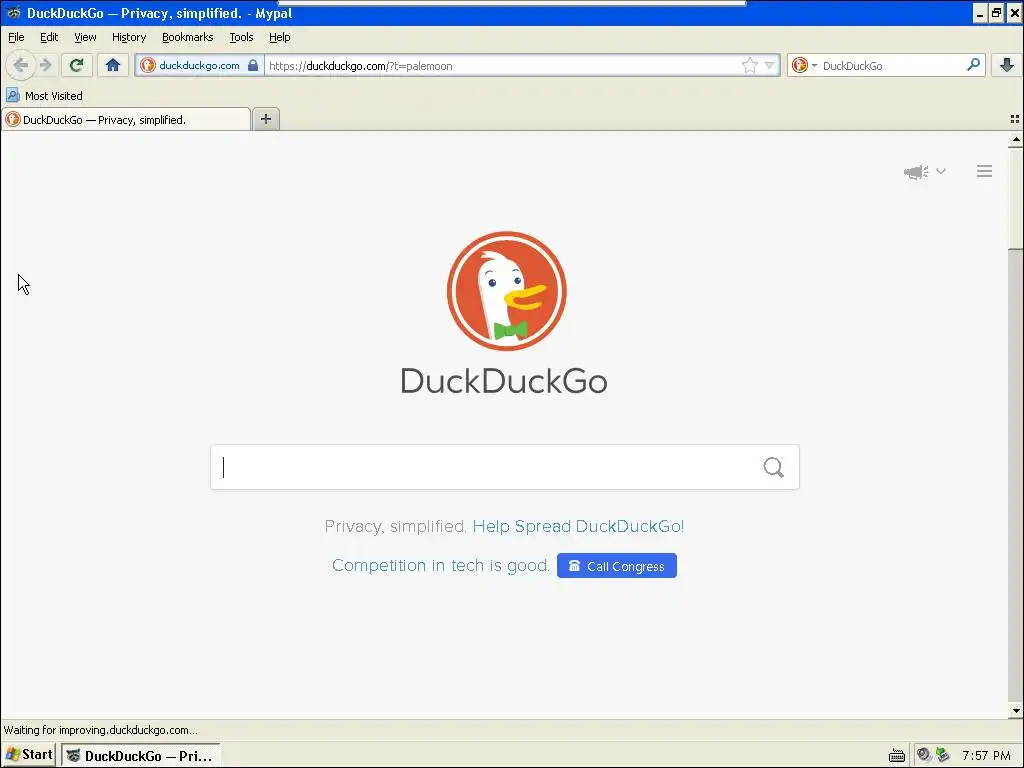This screenshot has height=768, width=1024.
Task: Click the search bar magnifier icon
Action: 973,65
